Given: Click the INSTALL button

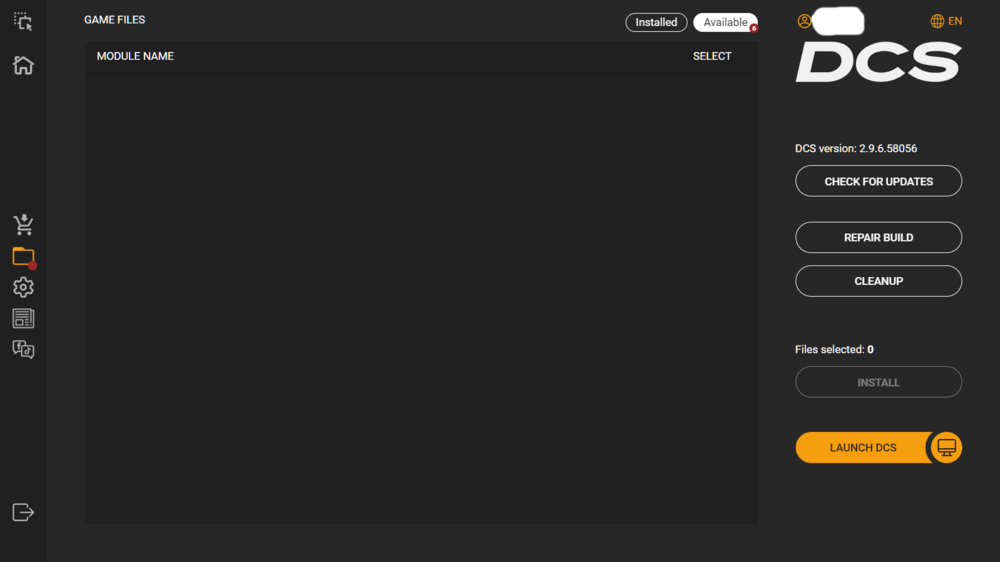Looking at the screenshot, I should [878, 382].
